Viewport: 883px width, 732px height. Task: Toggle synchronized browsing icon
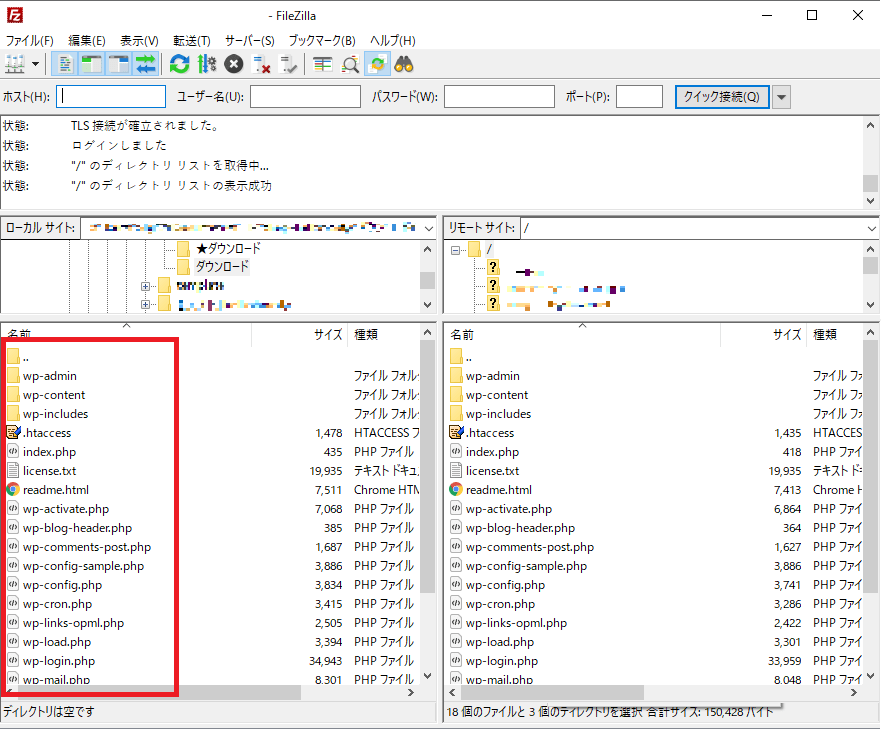tap(377, 64)
